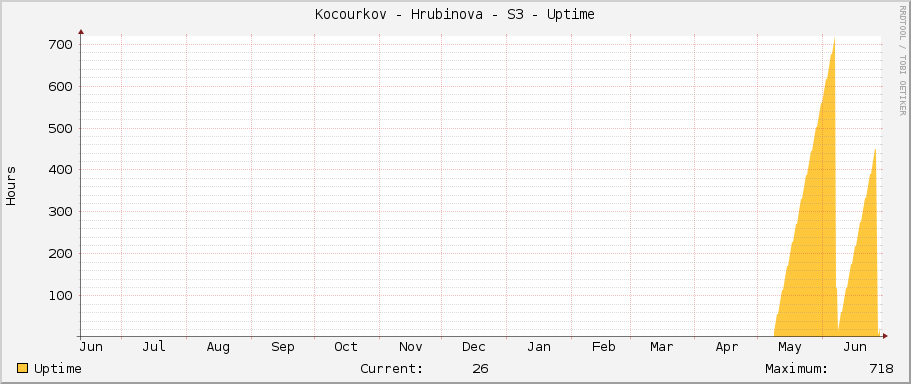The image size is (911, 384).
Task: Click the 'Jul' x-axis label
Action: (154, 347)
